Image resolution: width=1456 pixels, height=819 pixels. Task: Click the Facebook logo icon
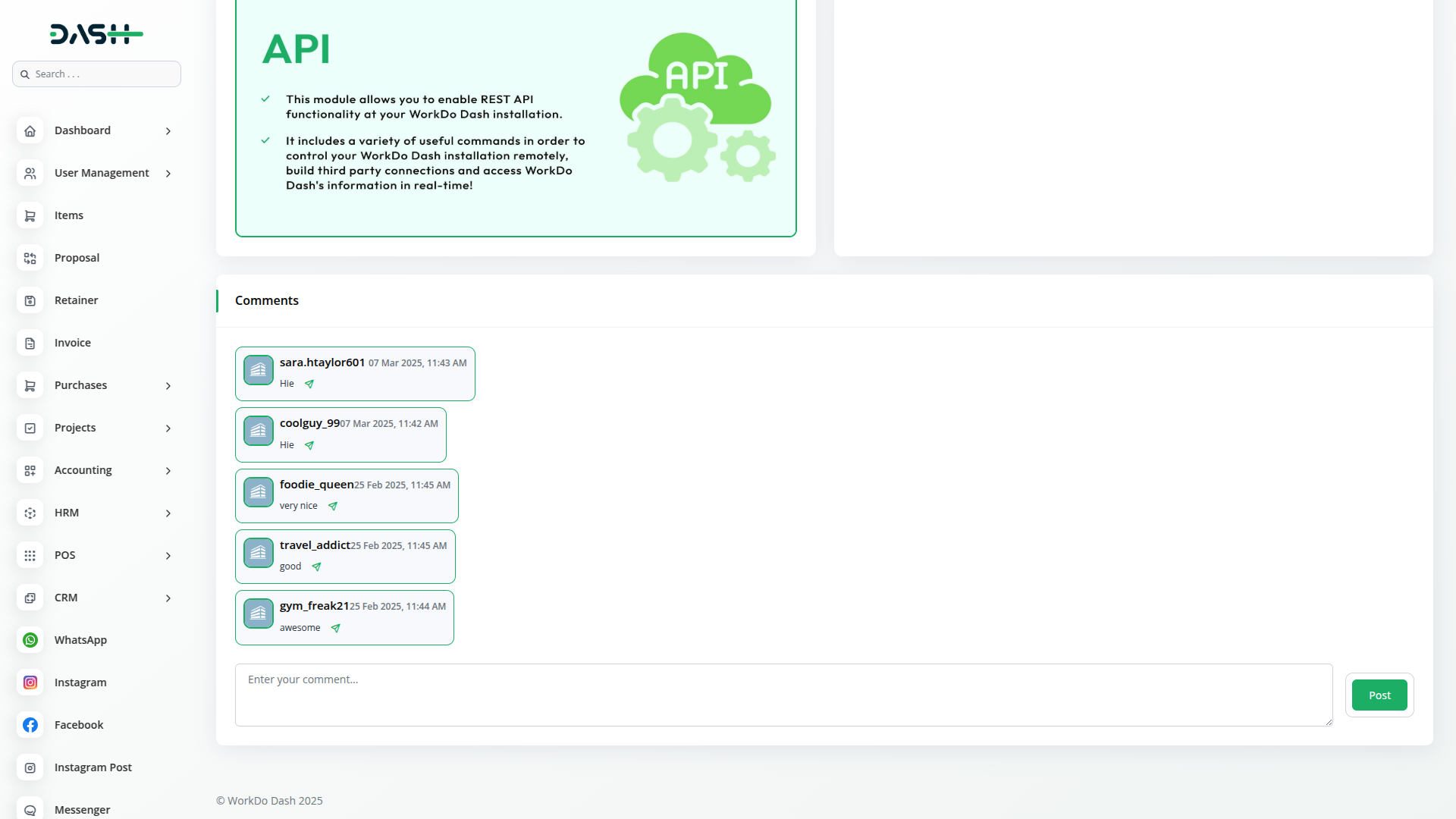tap(30, 725)
